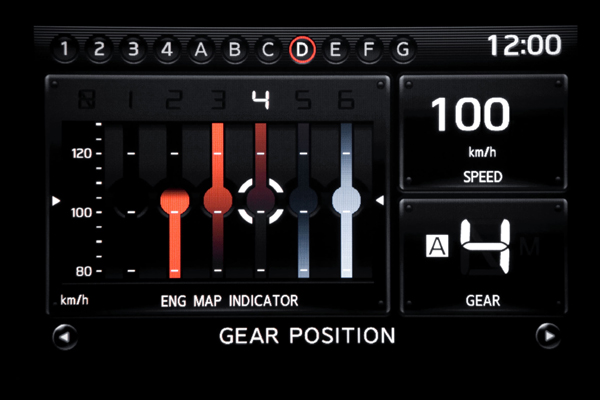Open custom view C
The image size is (600, 400).
(x=268, y=49)
